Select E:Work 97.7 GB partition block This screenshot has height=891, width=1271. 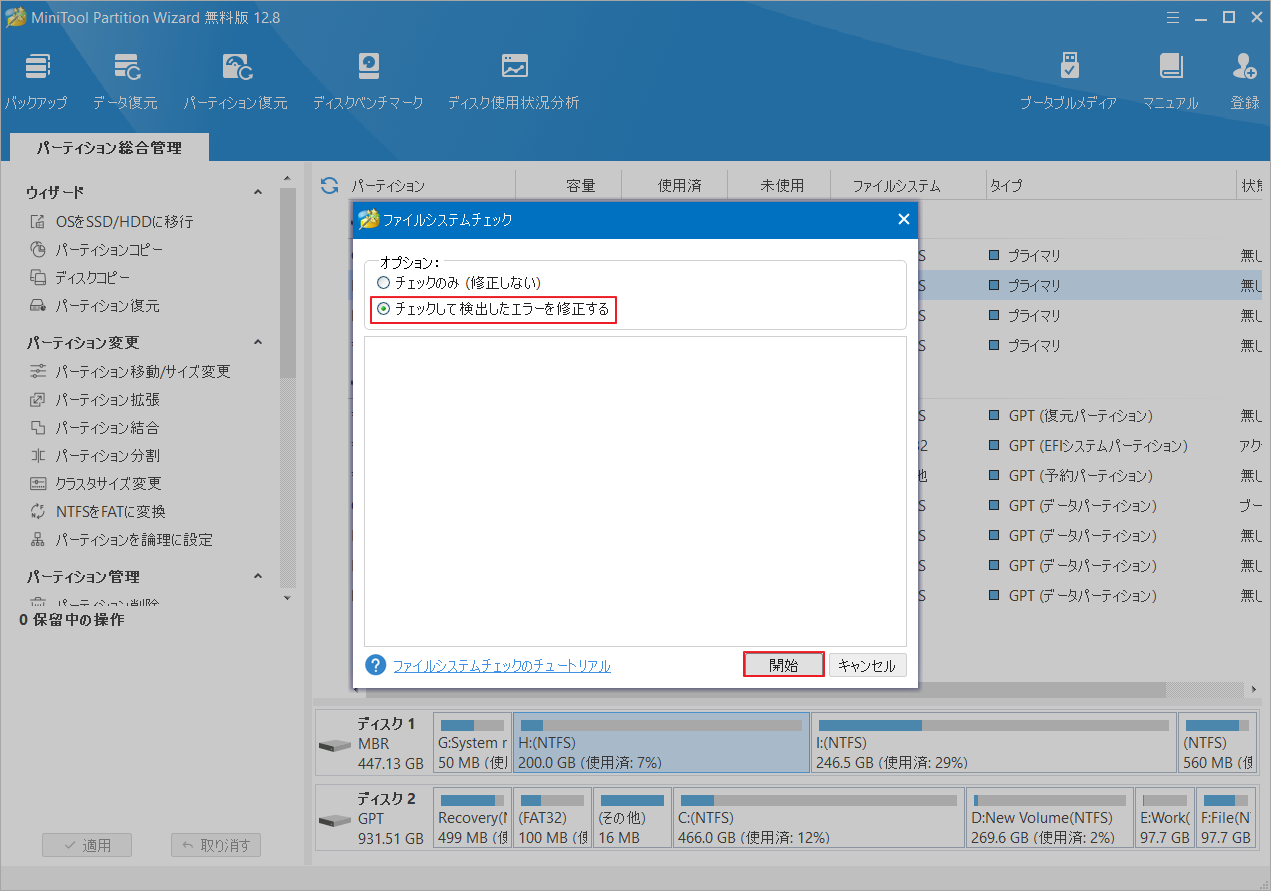tap(1166, 817)
